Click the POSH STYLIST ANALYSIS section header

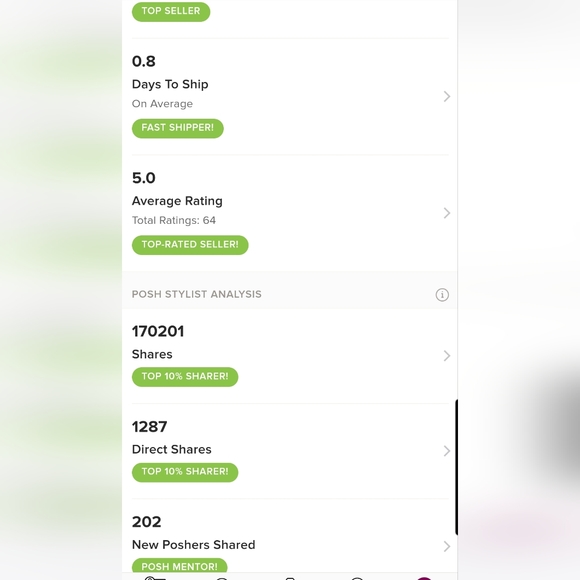(197, 294)
